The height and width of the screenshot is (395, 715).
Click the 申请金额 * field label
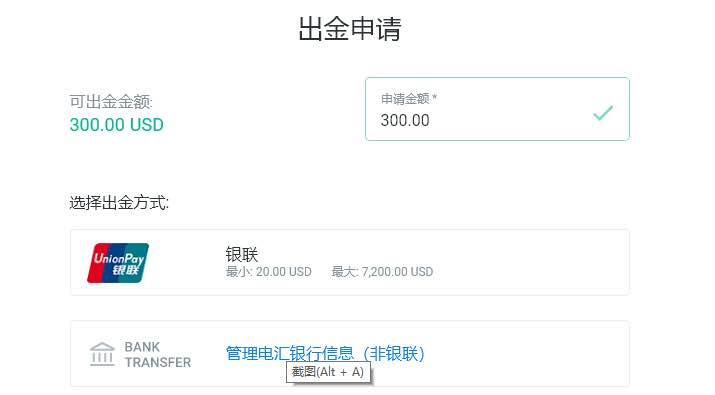pyautogui.click(x=409, y=99)
